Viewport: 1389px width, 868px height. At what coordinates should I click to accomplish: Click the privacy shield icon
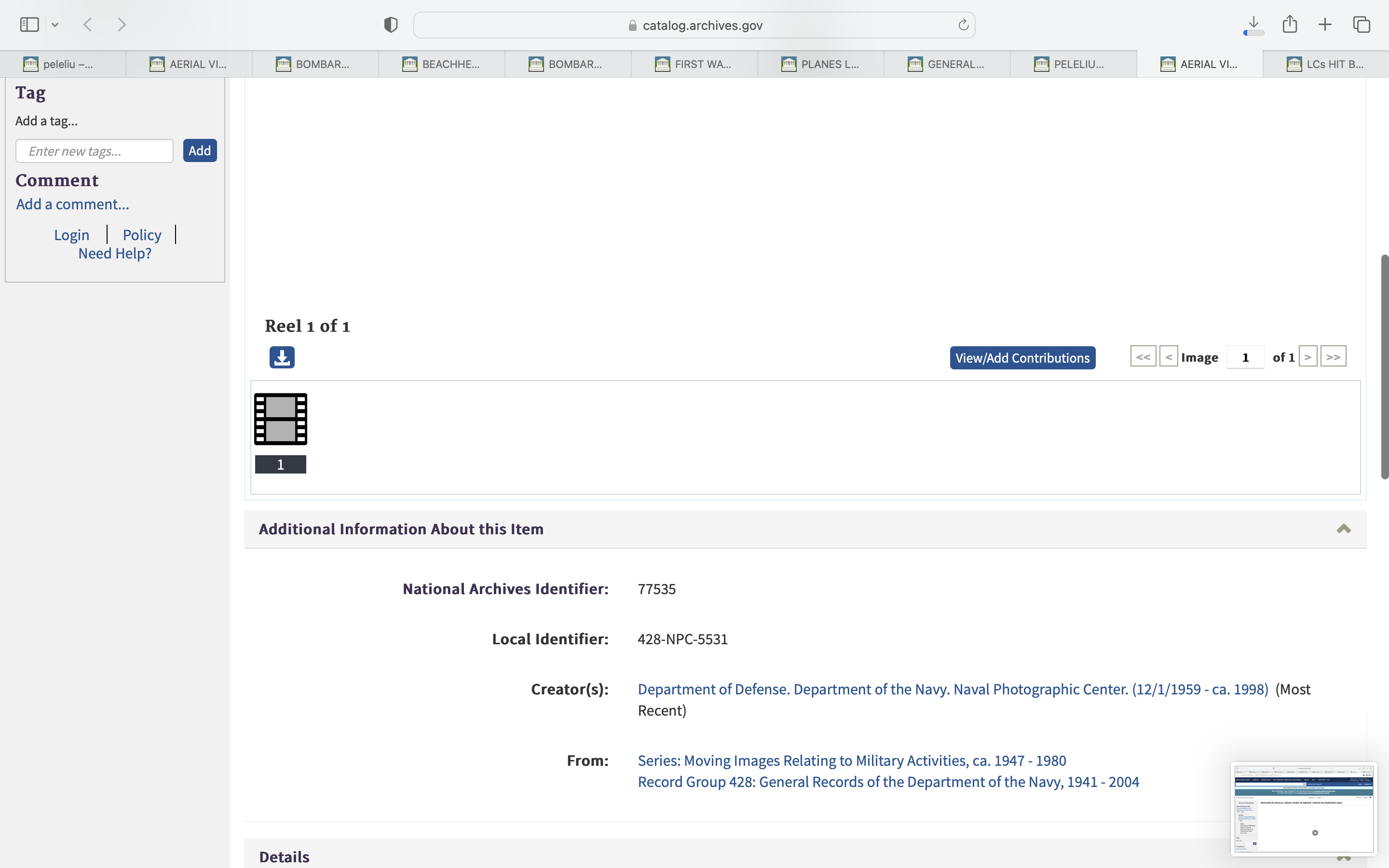[x=391, y=25]
